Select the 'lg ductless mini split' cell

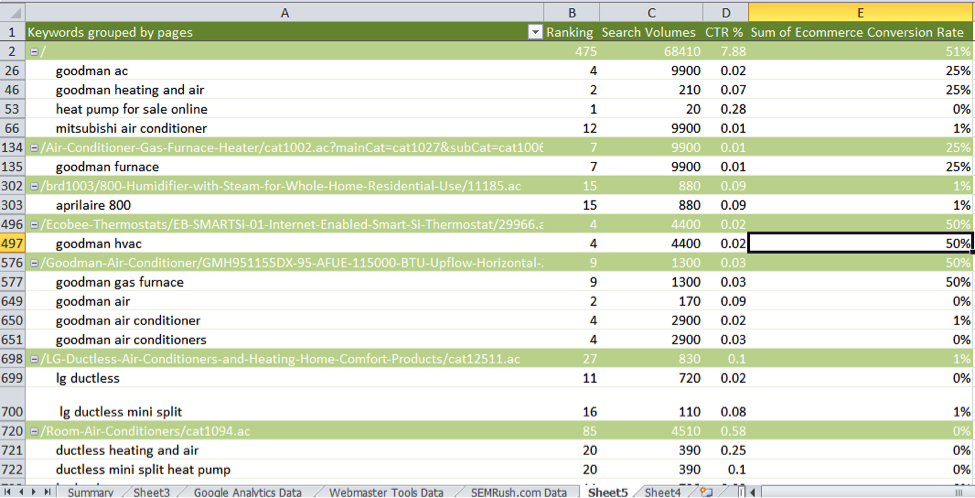tap(285, 405)
